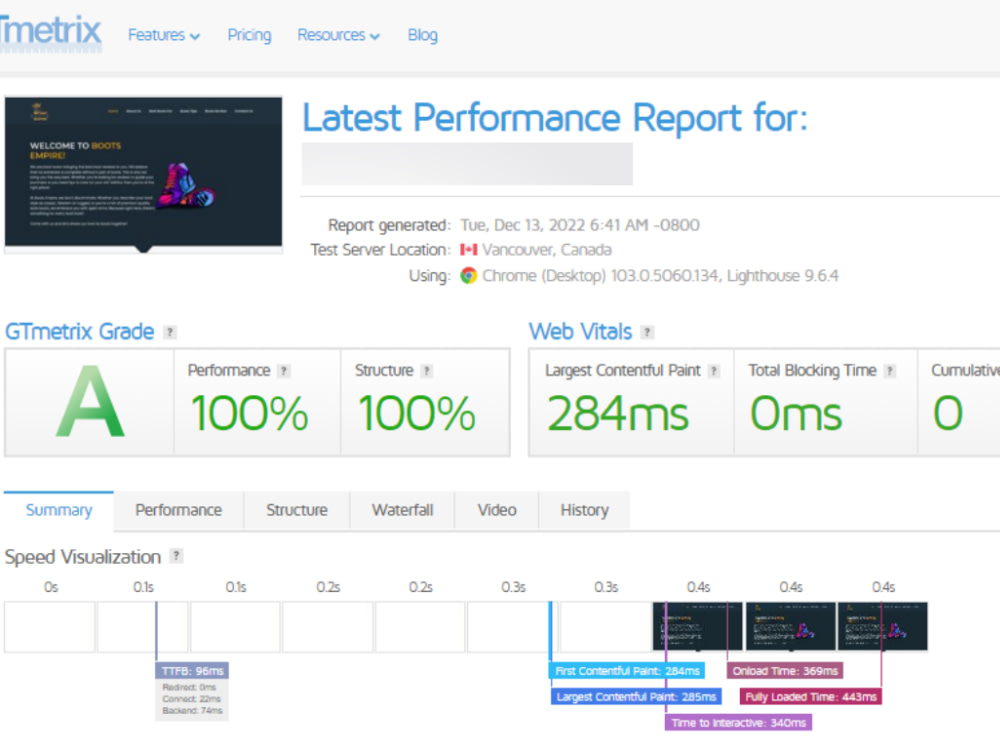Open the Blog link

click(x=422, y=35)
